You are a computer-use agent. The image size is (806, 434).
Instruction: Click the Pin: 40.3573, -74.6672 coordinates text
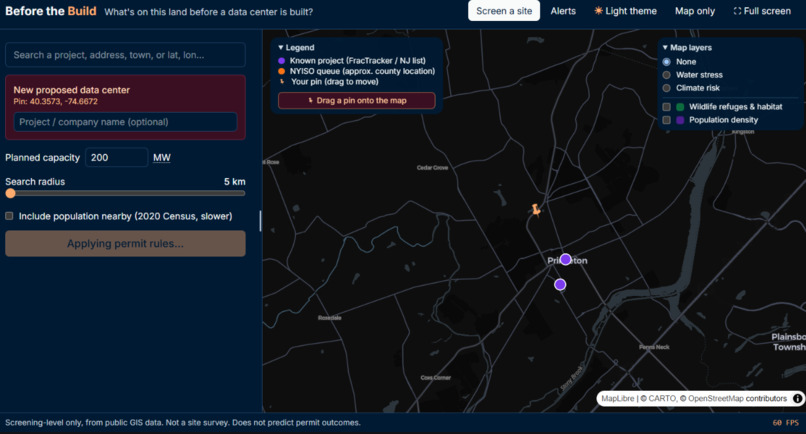[x=56, y=101]
